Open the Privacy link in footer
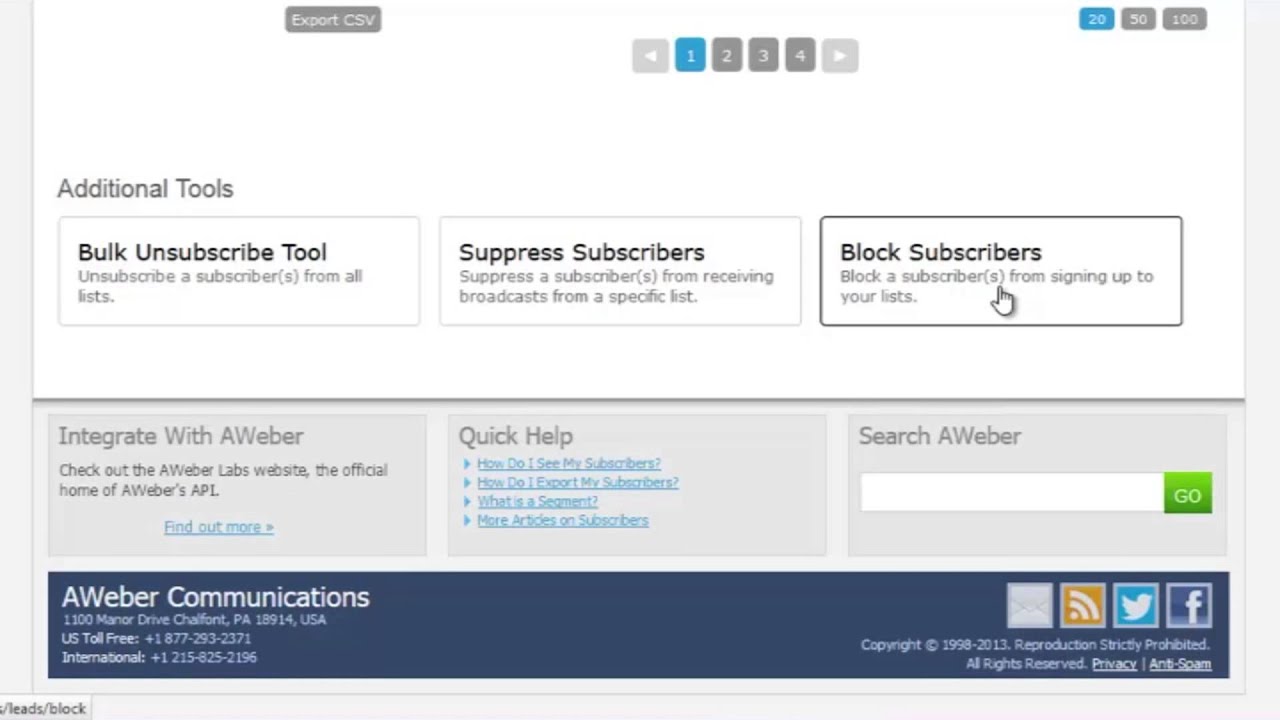 point(1114,664)
